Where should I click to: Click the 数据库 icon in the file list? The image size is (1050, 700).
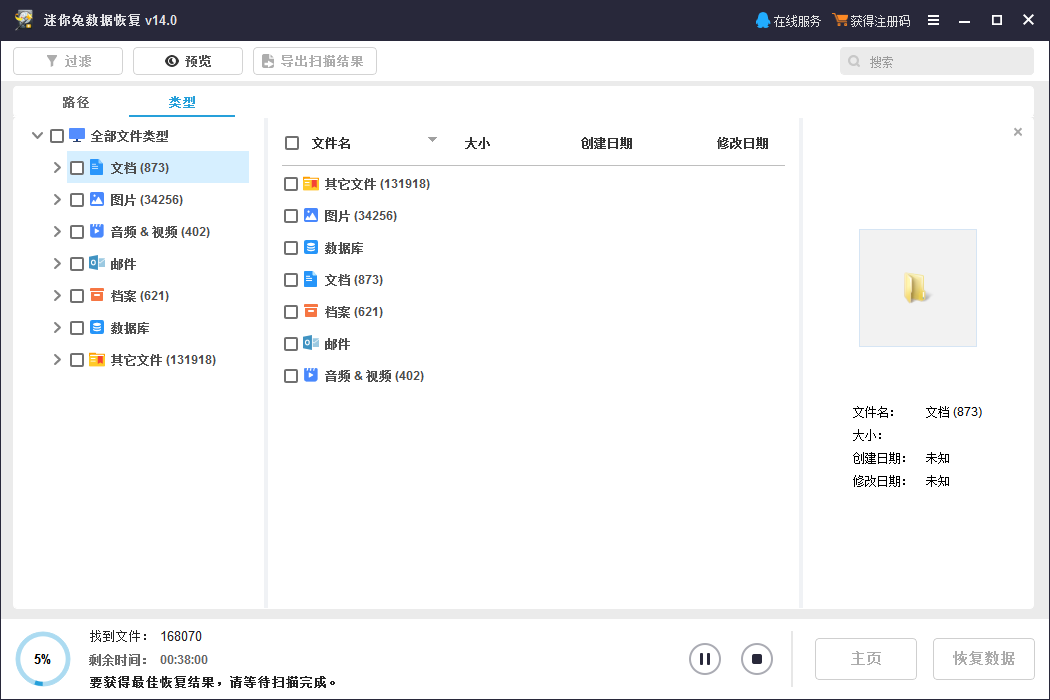click(311, 248)
